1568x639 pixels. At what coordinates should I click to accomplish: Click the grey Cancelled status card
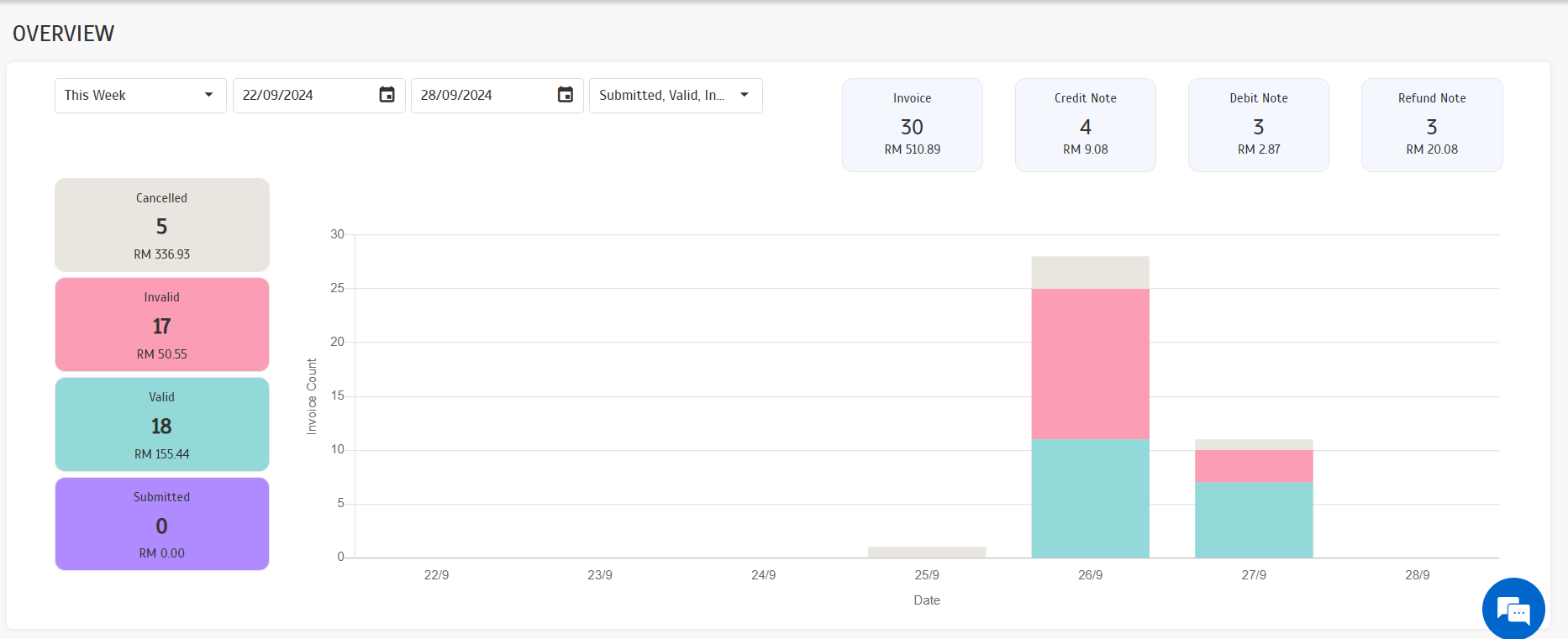(162, 225)
